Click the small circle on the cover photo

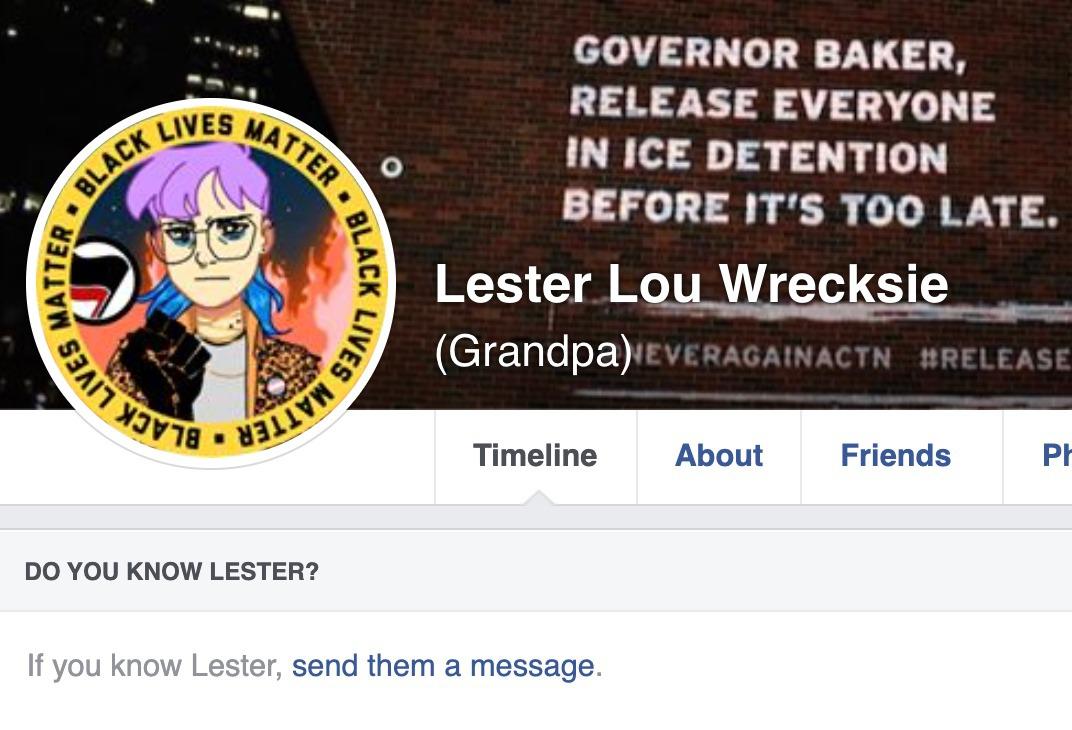(x=392, y=167)
